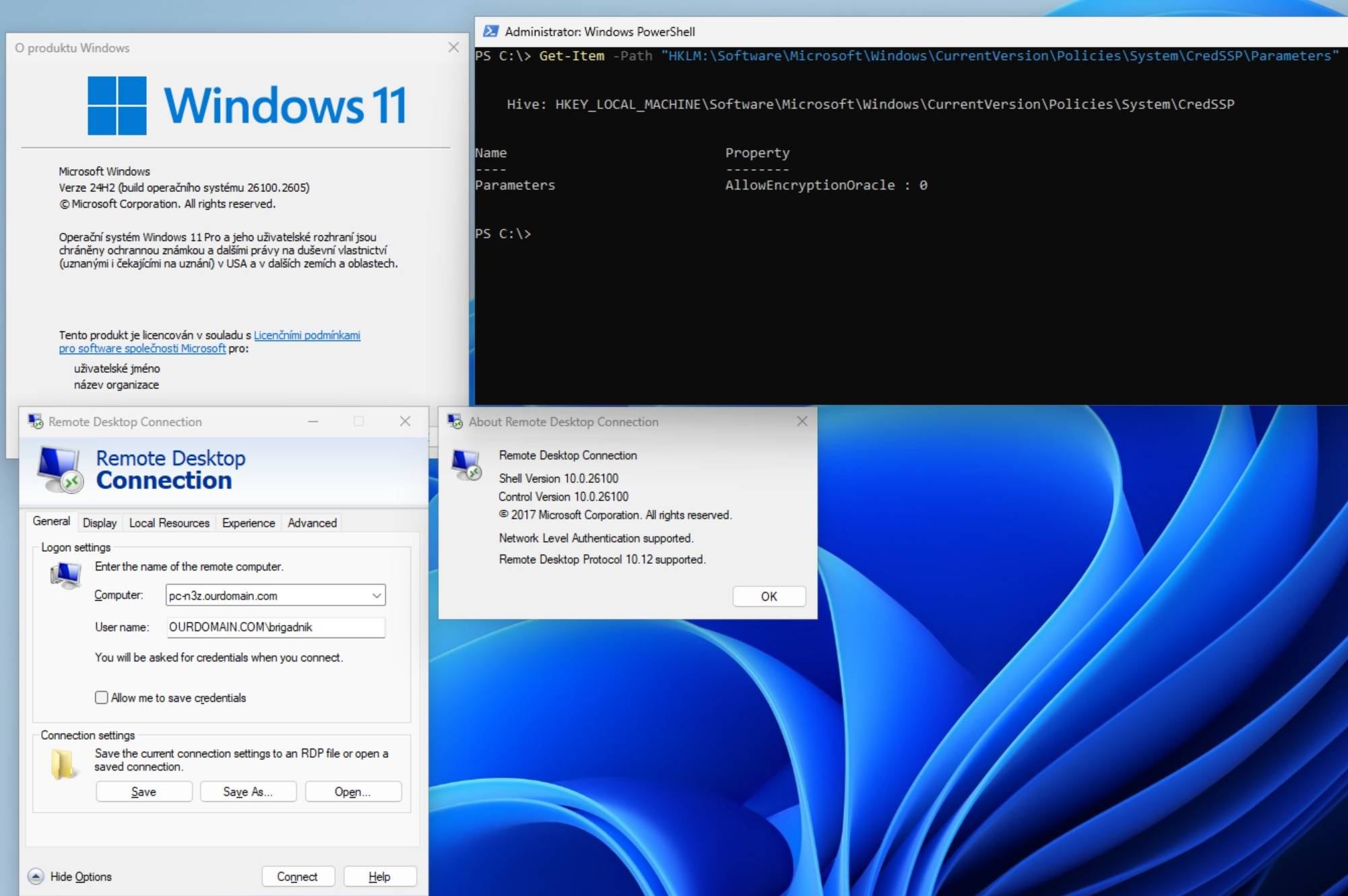Click the Shell Version 10.0.26100 text
Image resolution: width=1348 pixels, height=896 pixels.
pos(558,478)
